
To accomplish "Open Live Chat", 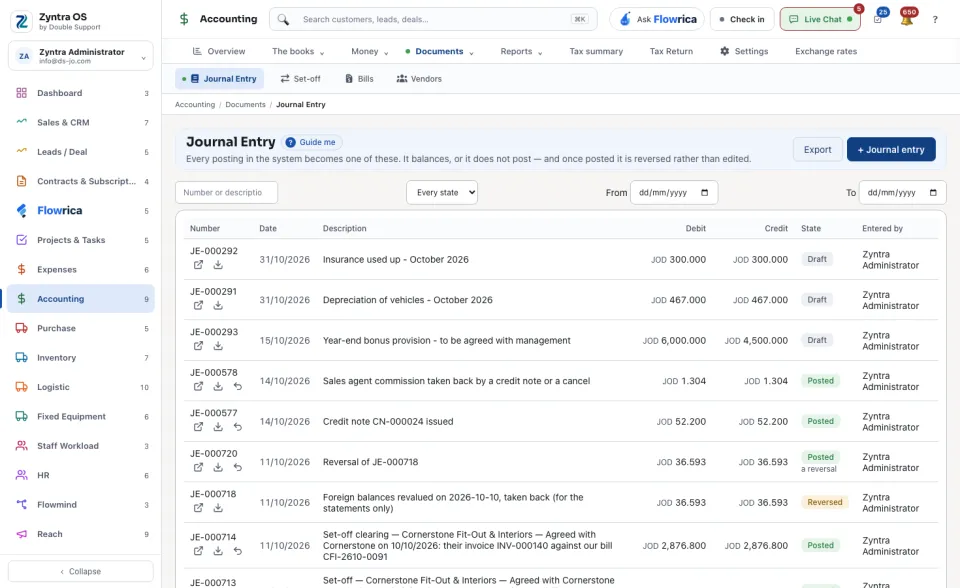I will click(820, 19).
